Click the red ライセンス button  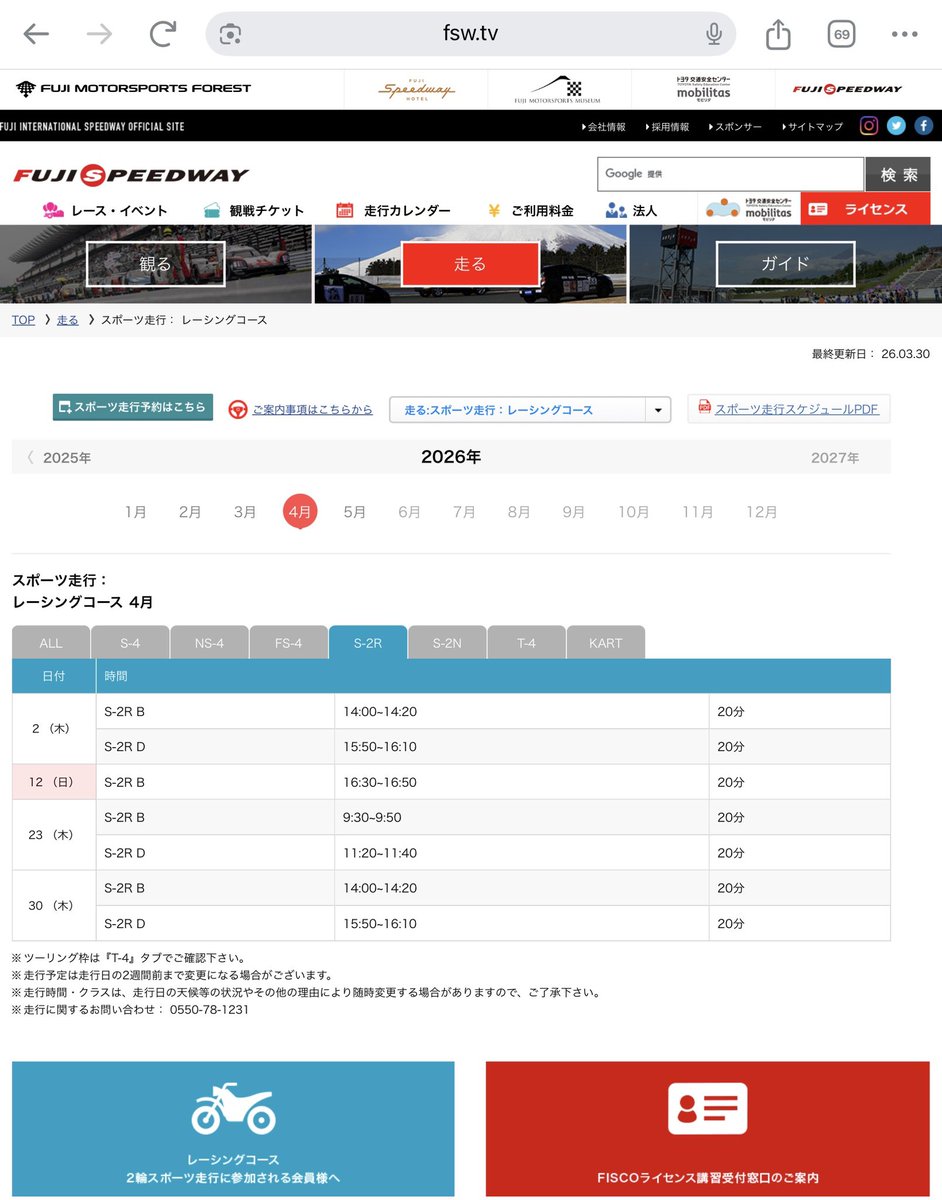[x=865, y=209]
